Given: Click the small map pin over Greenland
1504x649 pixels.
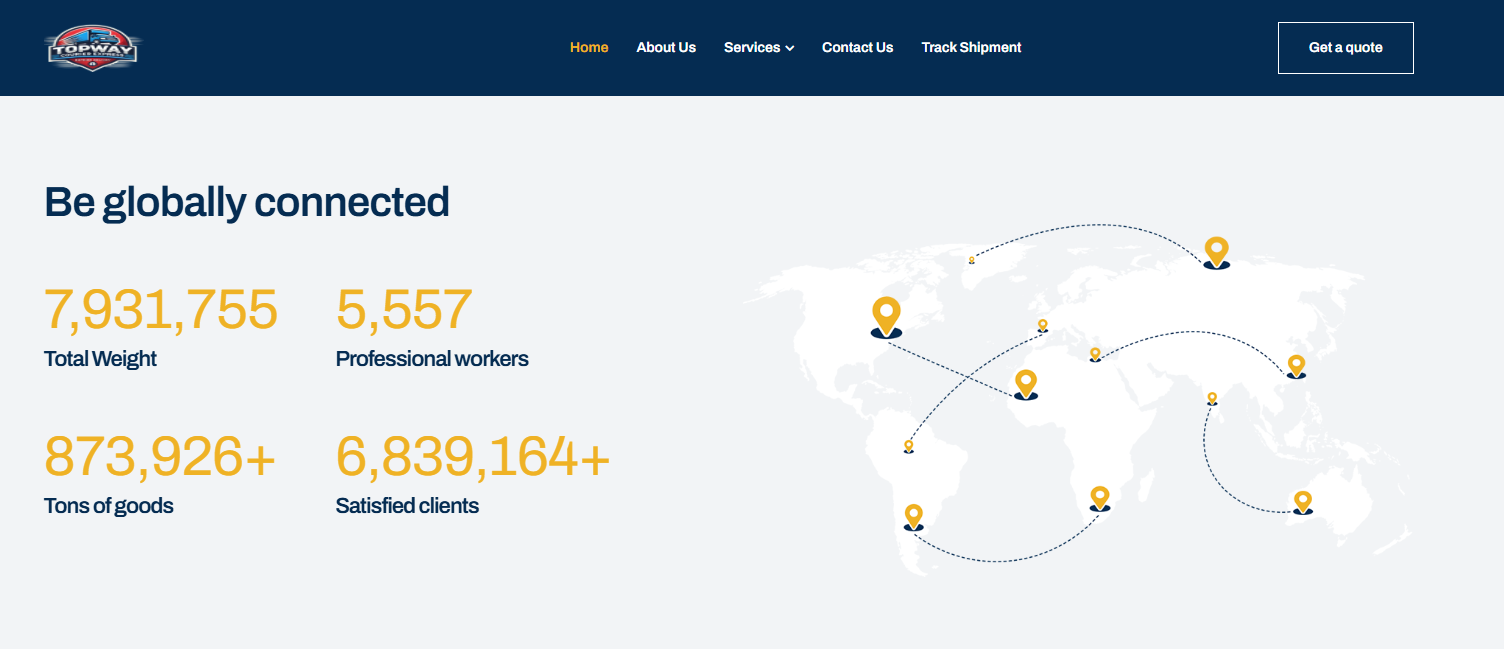Looking at the screenshot, I should point(971,260).
